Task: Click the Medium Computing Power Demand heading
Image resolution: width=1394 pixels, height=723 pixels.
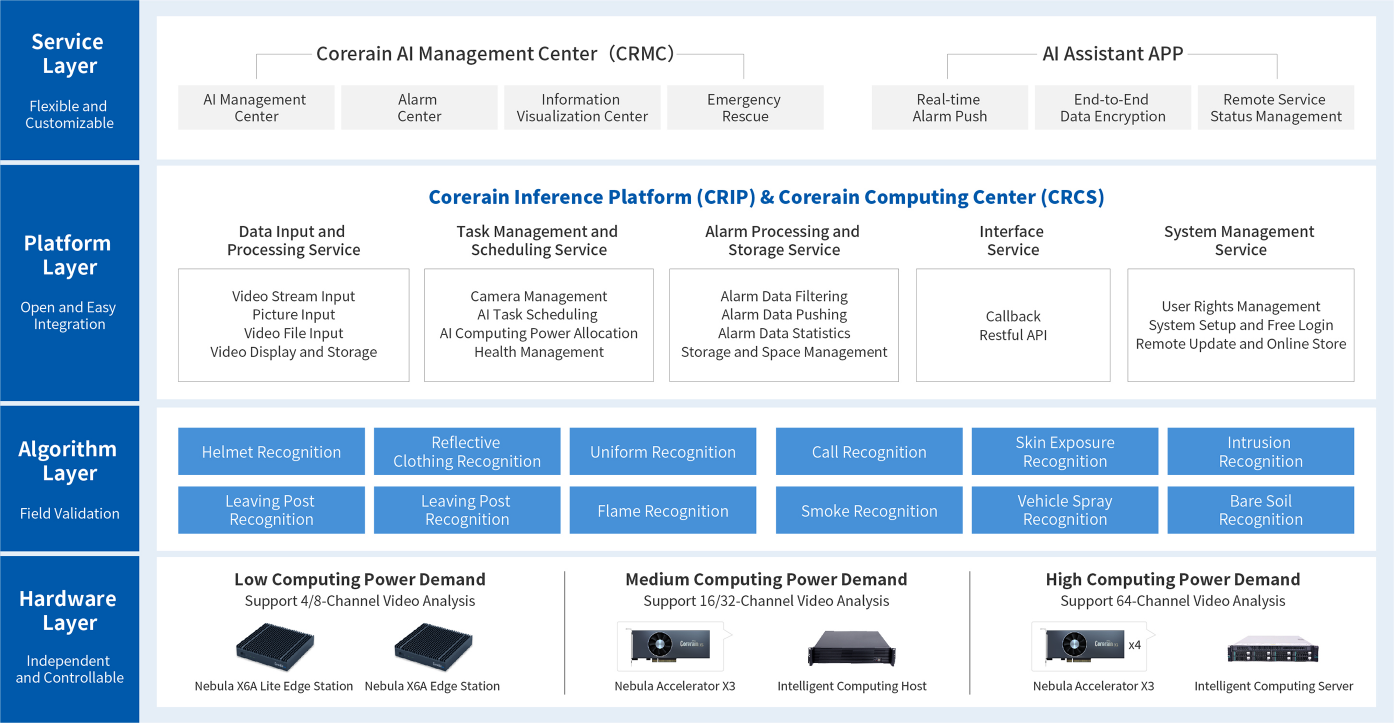Action: (766, 579)
